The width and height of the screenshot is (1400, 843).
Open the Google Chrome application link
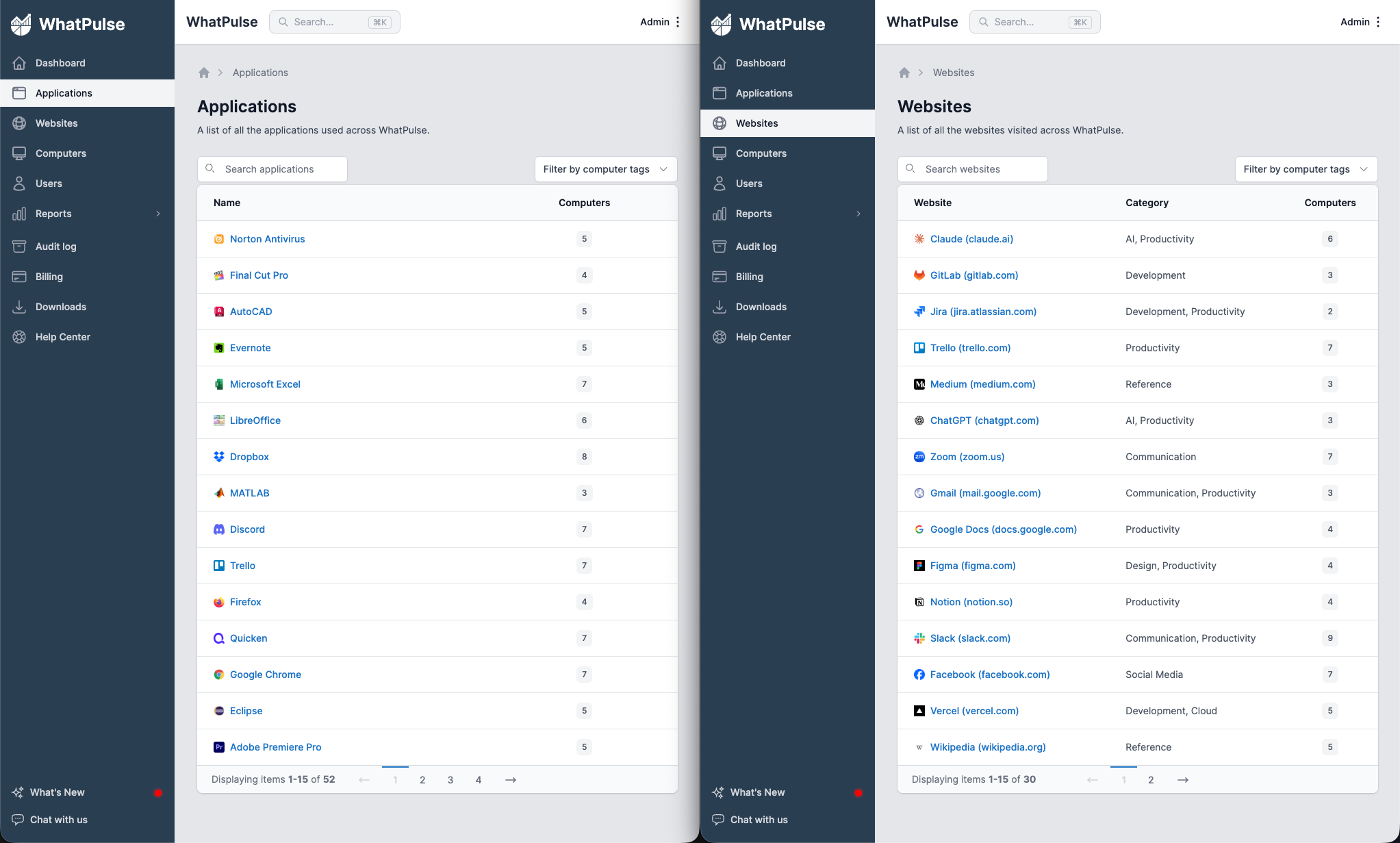pyautogui.click(x=266, y=675)
